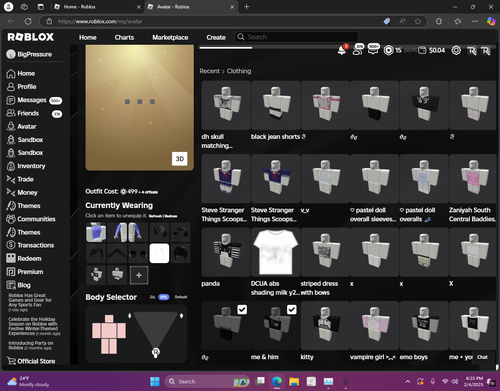Toggle the 3D avatar view button
Image resolution: width=500 pixels, height=391 pixels.
(x=180, y=159)
